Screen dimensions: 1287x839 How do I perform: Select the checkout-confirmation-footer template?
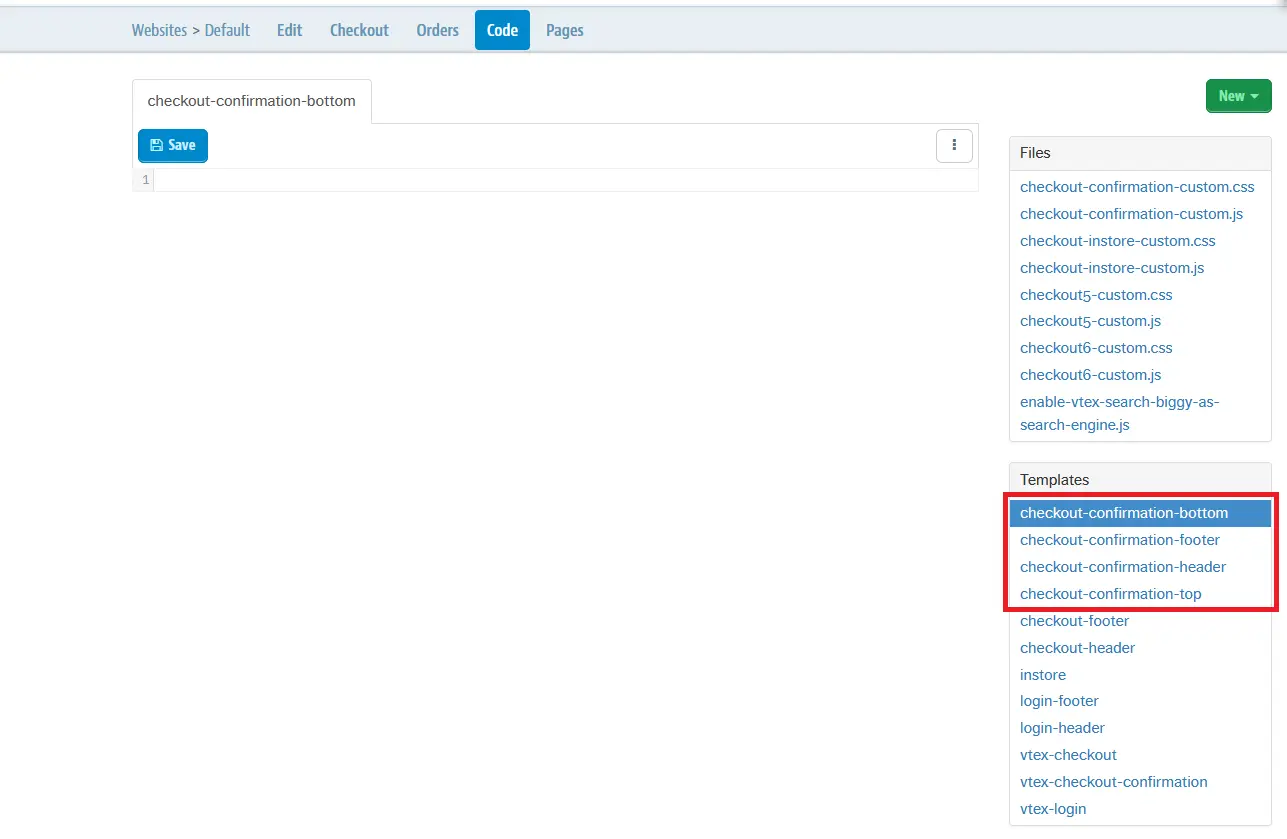tap(1119, 540)
